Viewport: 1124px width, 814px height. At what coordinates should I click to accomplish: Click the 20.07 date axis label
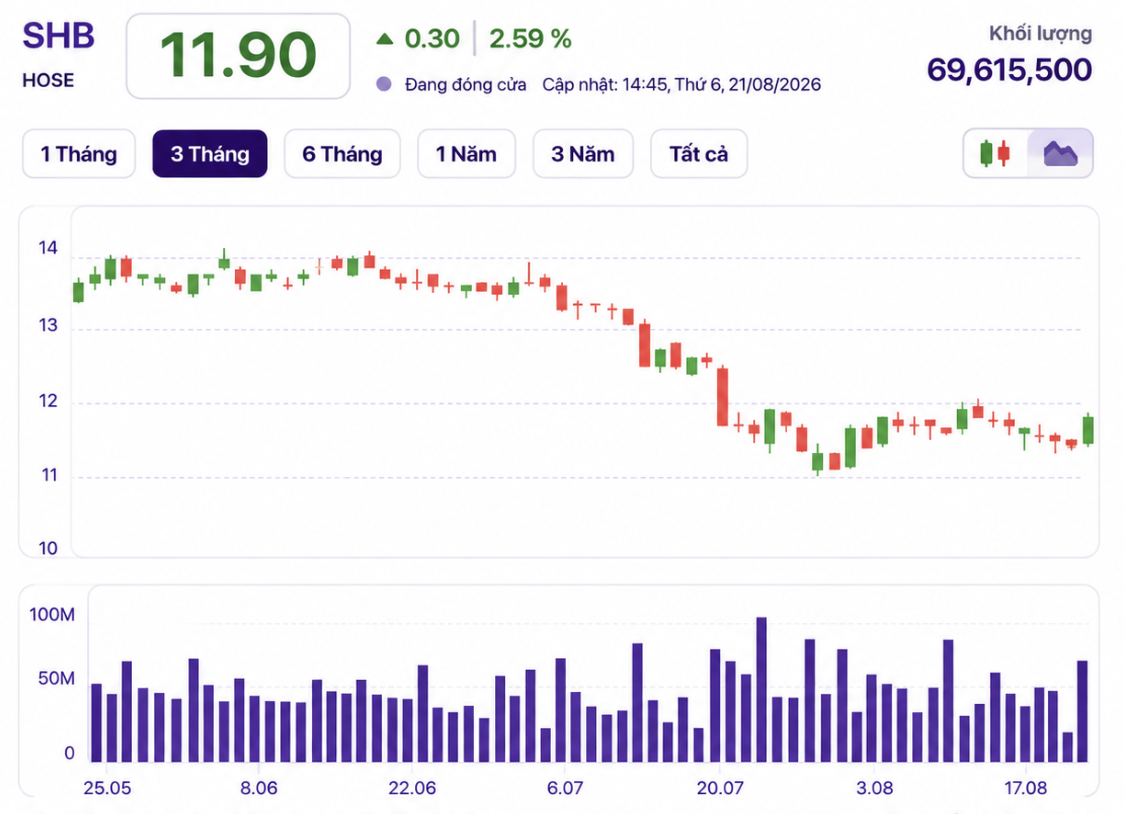[x=720, y=788]
